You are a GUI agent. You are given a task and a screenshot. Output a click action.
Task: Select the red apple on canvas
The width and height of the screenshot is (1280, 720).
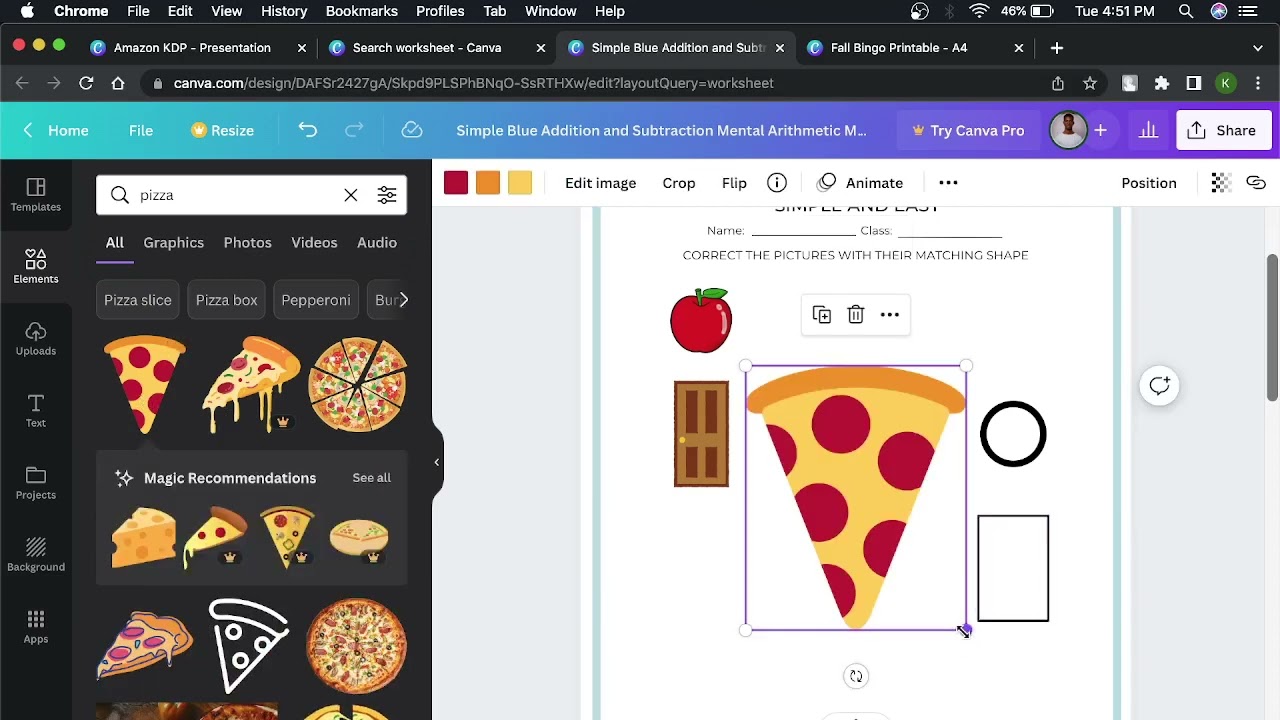click(701, 320)
